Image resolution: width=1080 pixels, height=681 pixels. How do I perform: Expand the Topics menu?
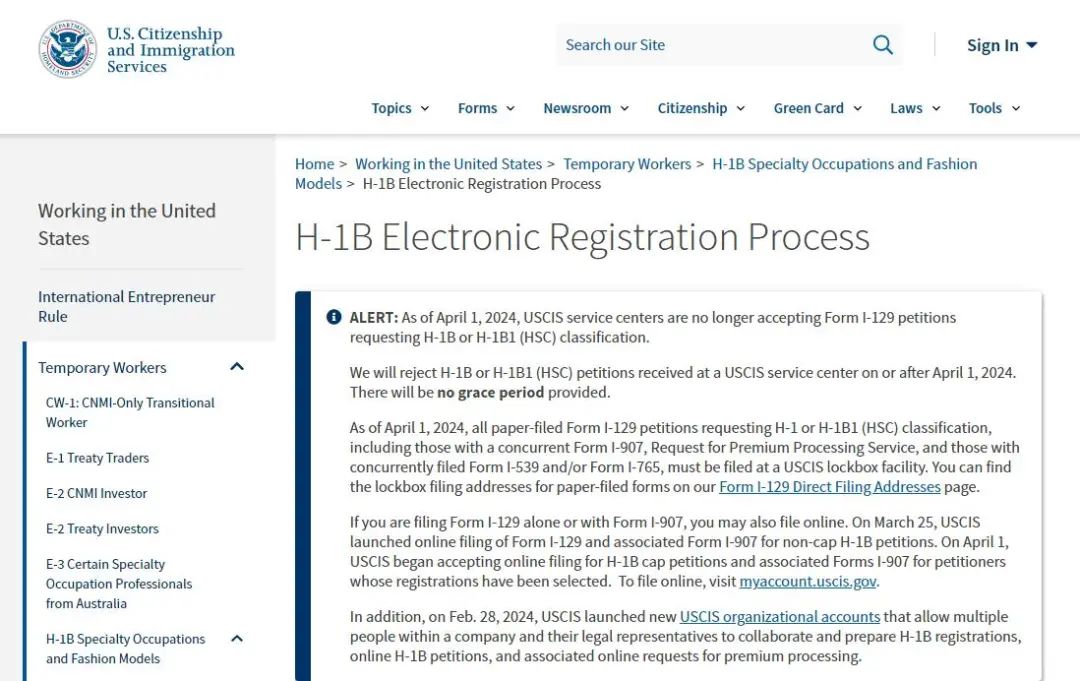tap(400, 108)
